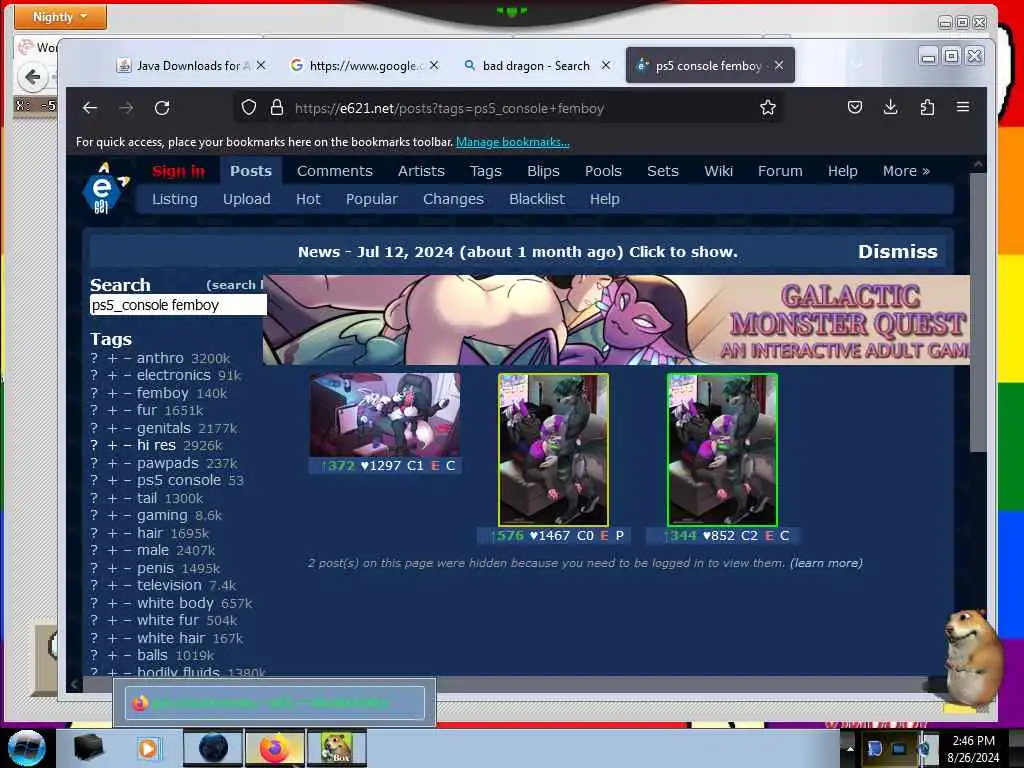
Task: Click the hamster desktop character
Action: click(972, 656)
